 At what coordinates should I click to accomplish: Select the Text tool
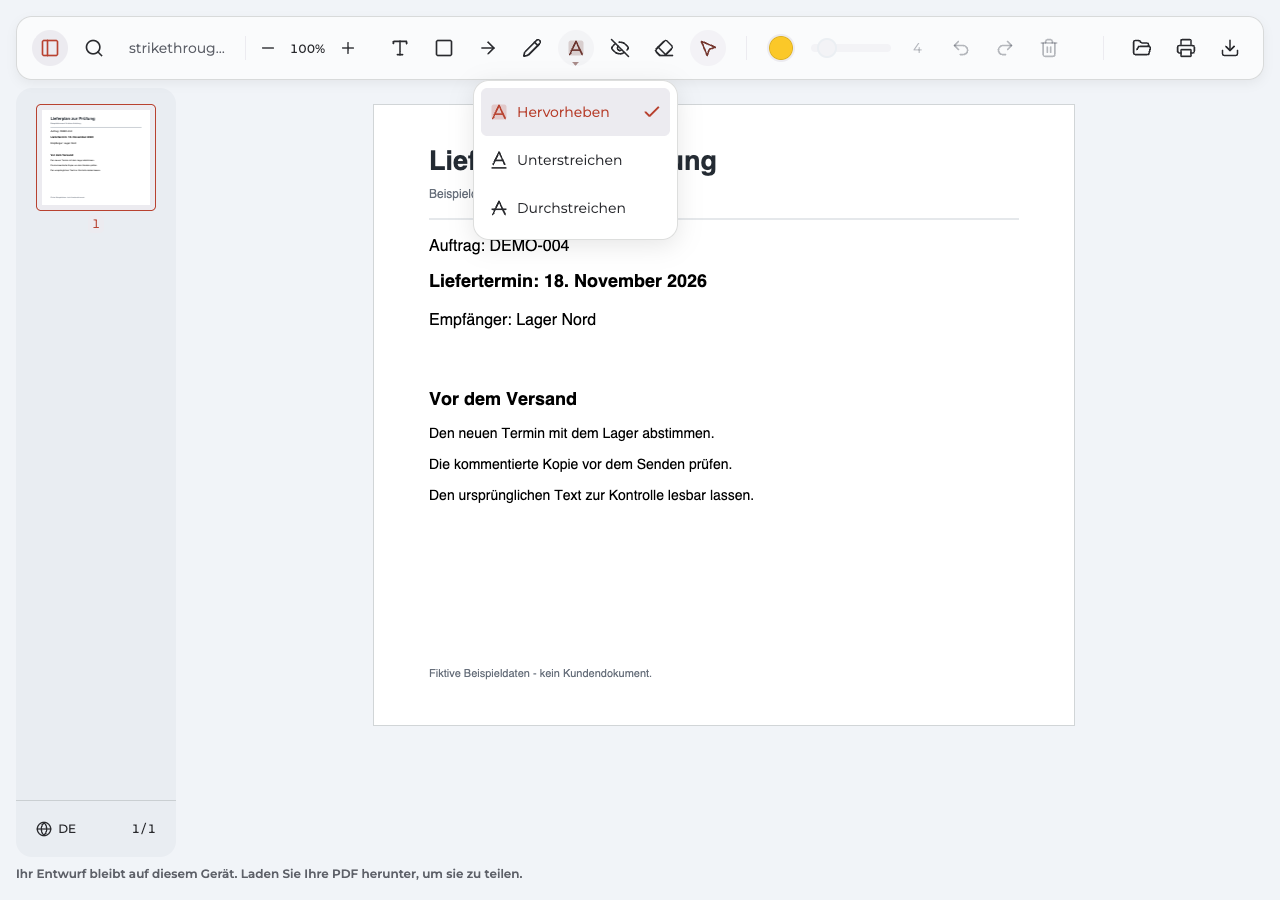400,48
